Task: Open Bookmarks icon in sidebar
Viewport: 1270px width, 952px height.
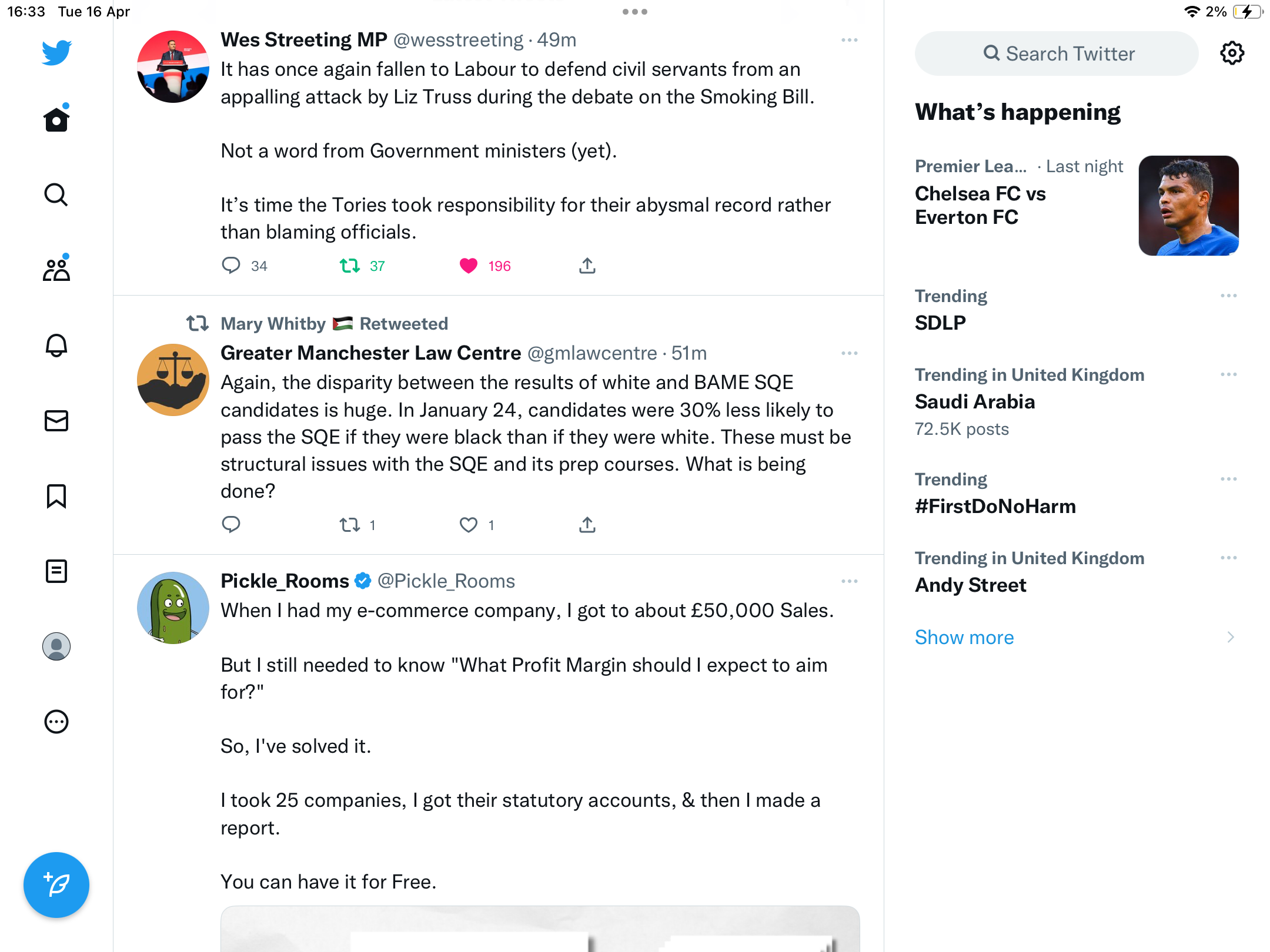Action: point(56,496)
